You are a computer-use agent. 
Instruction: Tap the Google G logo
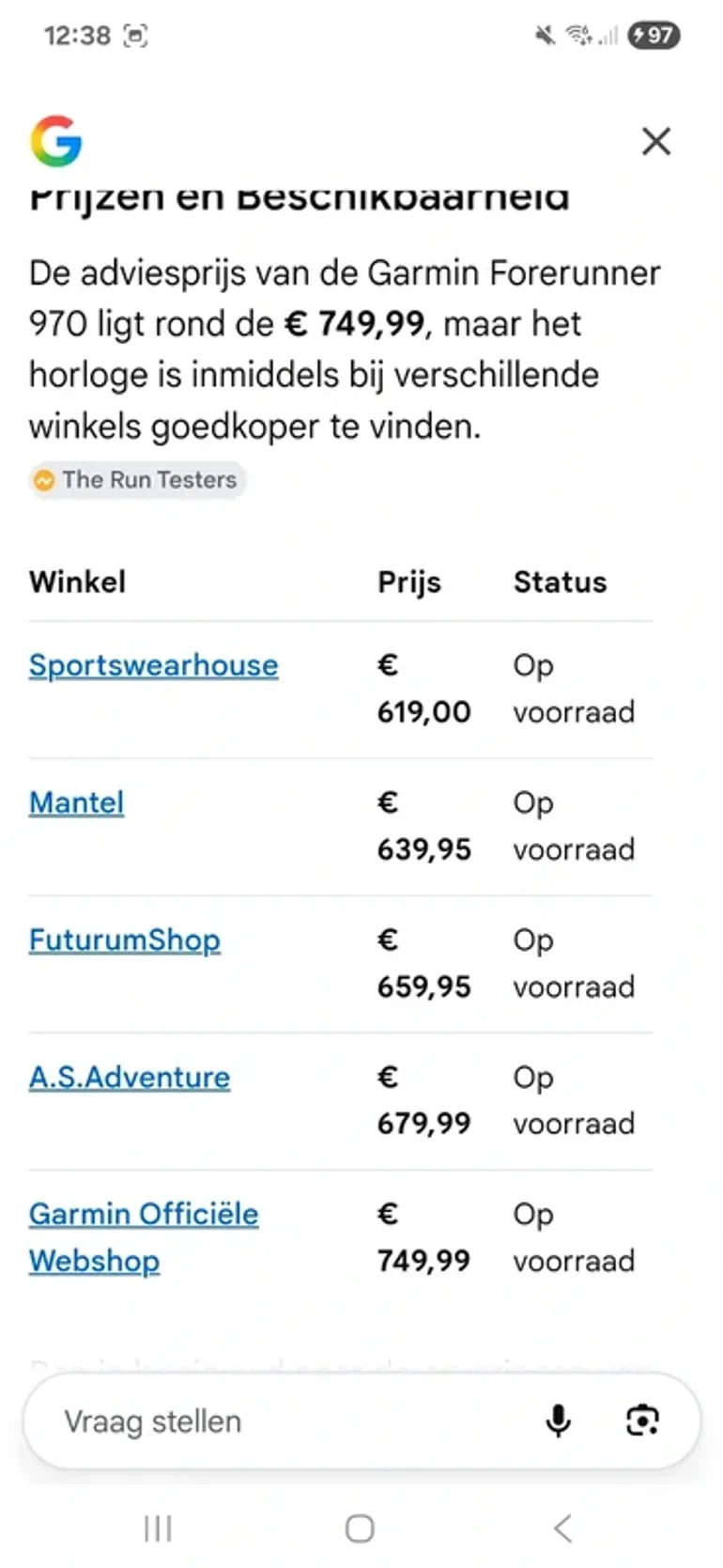(56, 141)
